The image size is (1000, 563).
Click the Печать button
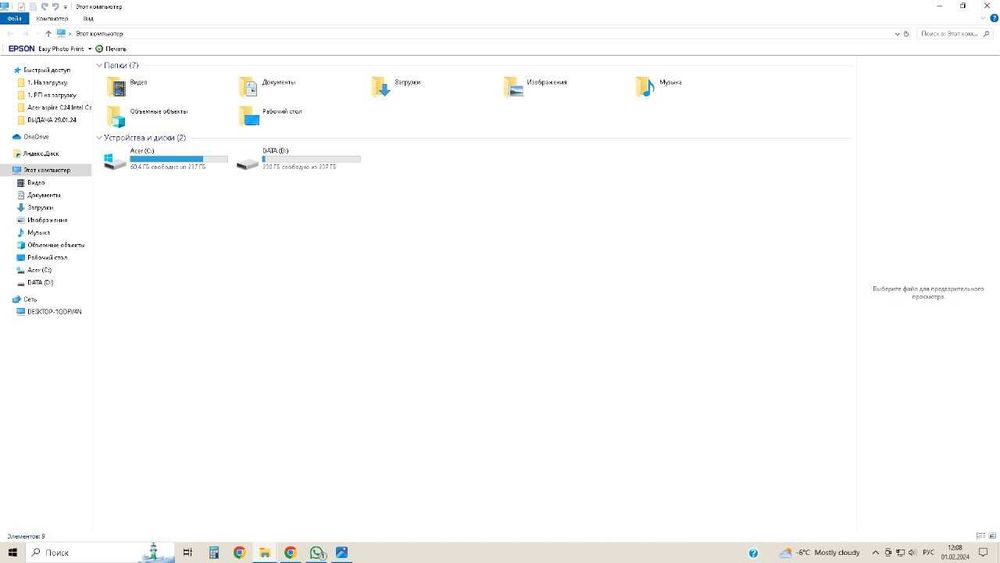pyautogui.click(x=111, y=48)
